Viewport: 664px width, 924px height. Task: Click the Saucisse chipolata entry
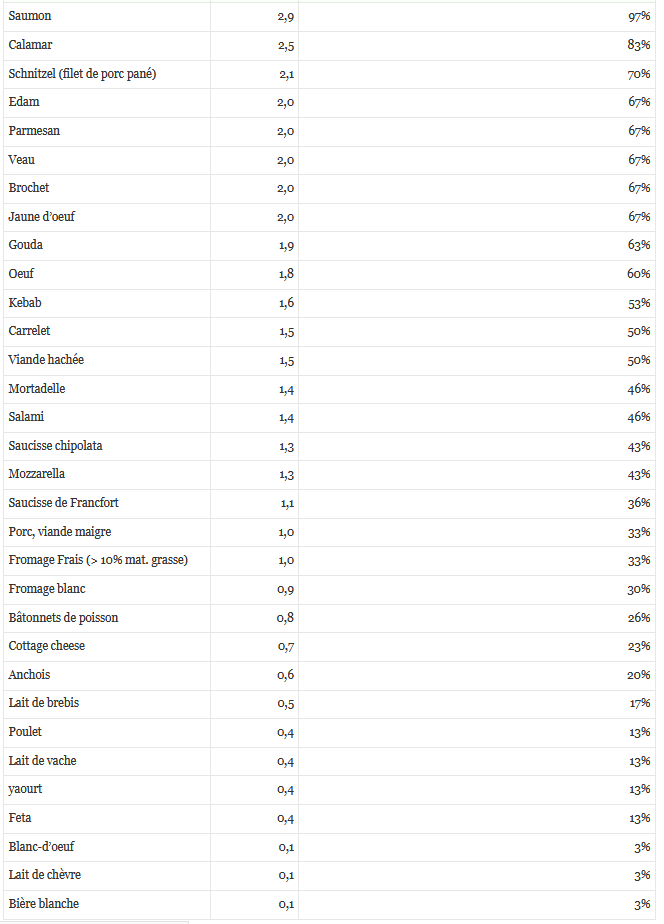[55, 445]
